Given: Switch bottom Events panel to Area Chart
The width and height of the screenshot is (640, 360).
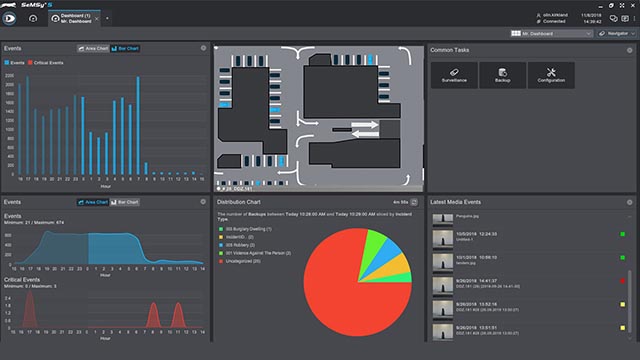Looking at the screenshot, I should tap(93, 202).
